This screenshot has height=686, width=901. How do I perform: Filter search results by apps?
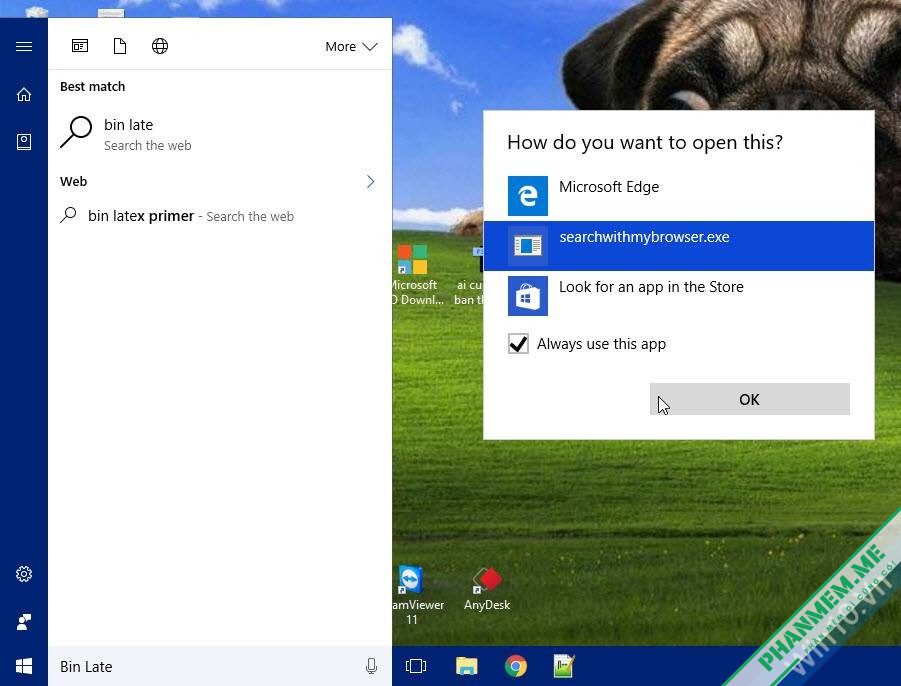pyautogui.click(x=80, y=46)
